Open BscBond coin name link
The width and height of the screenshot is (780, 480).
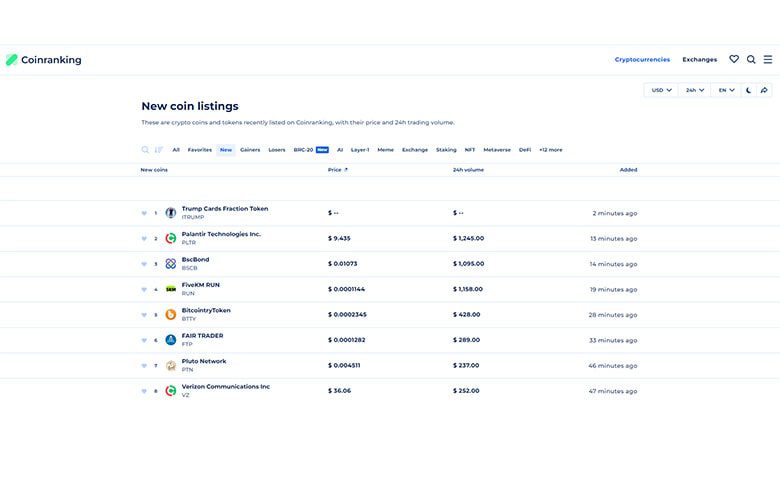tap(195, 260)
